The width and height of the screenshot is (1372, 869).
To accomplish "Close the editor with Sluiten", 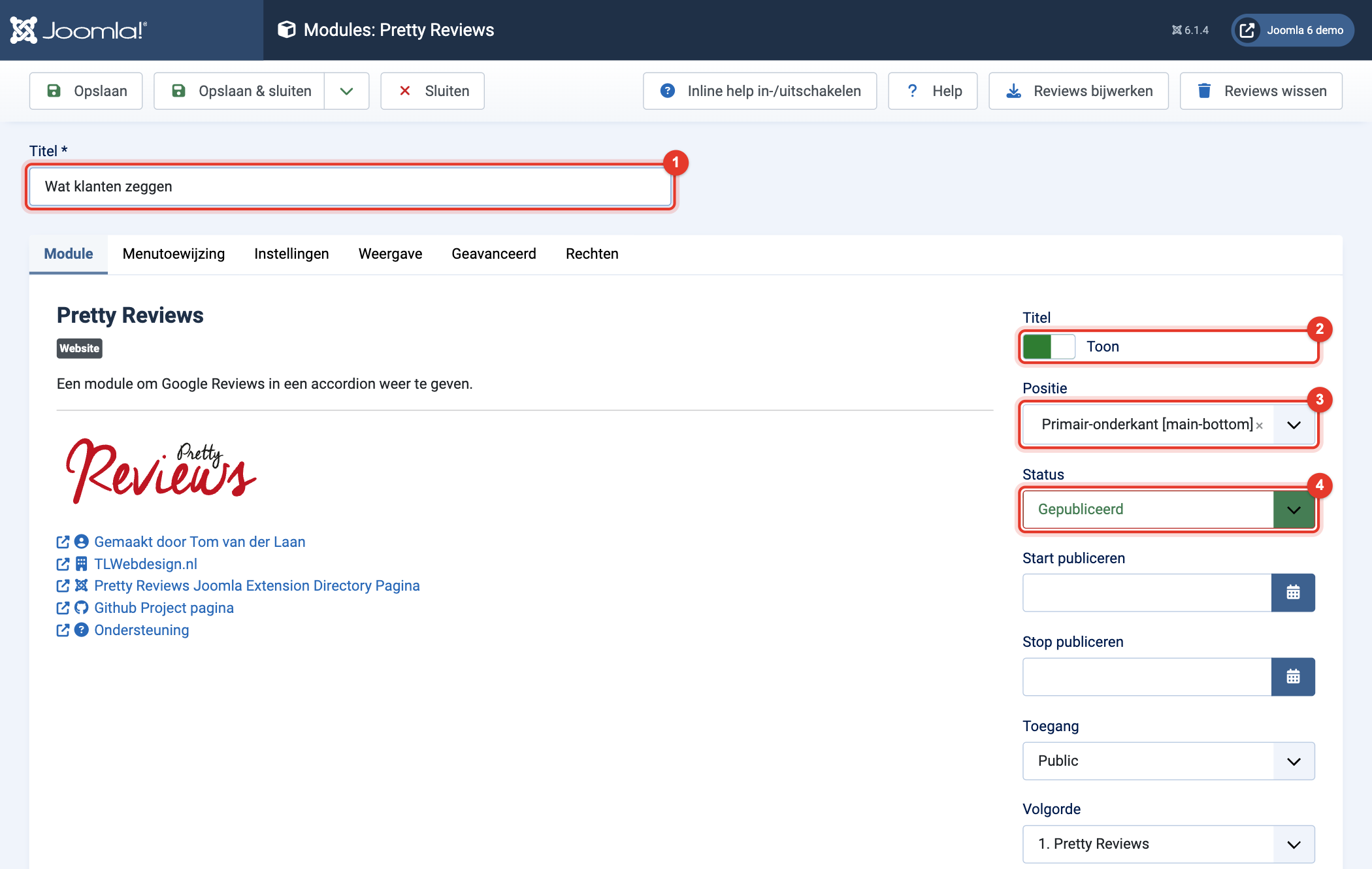I will click(433, 91).
